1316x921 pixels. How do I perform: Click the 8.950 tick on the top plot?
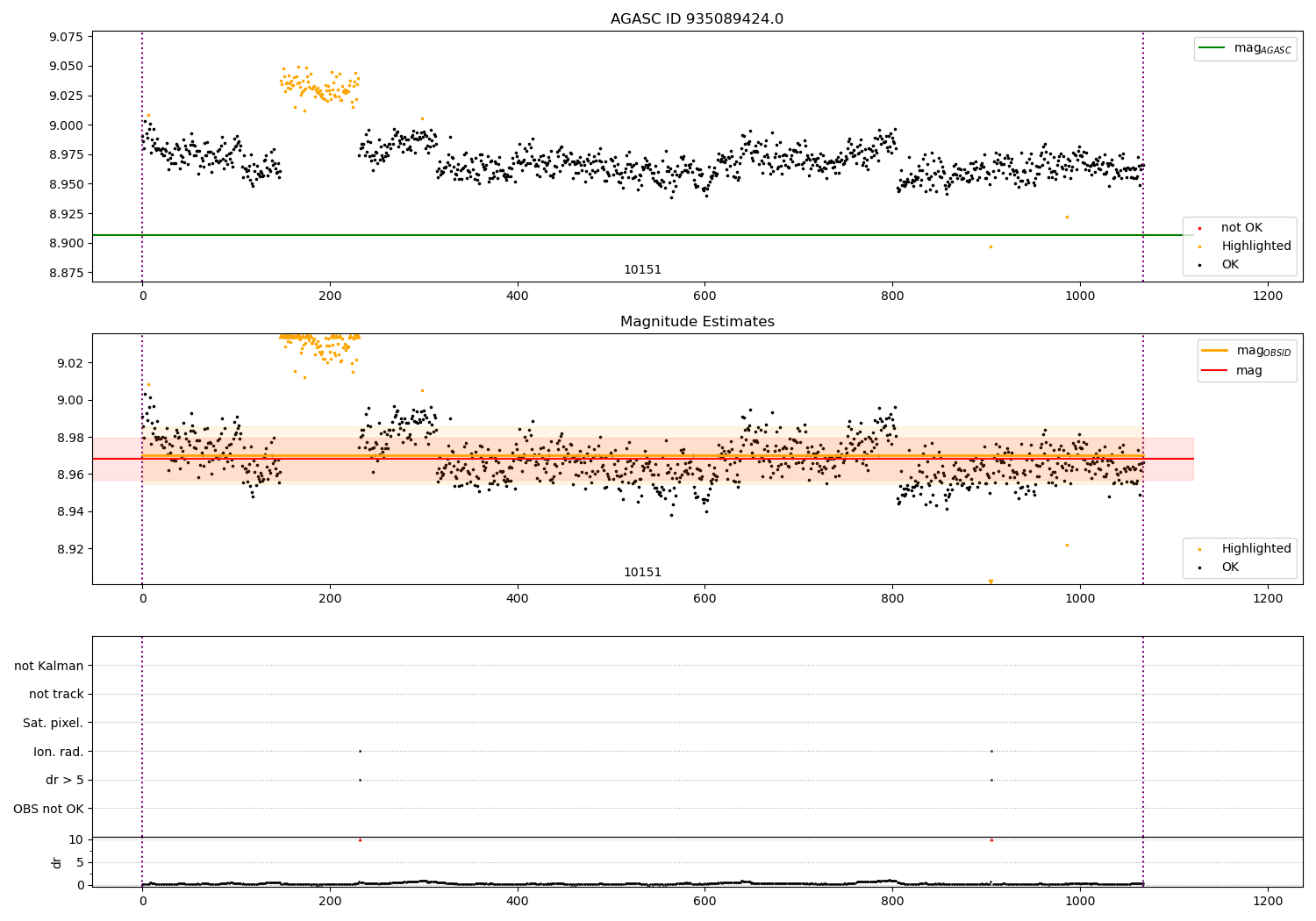tap(66, 184)
